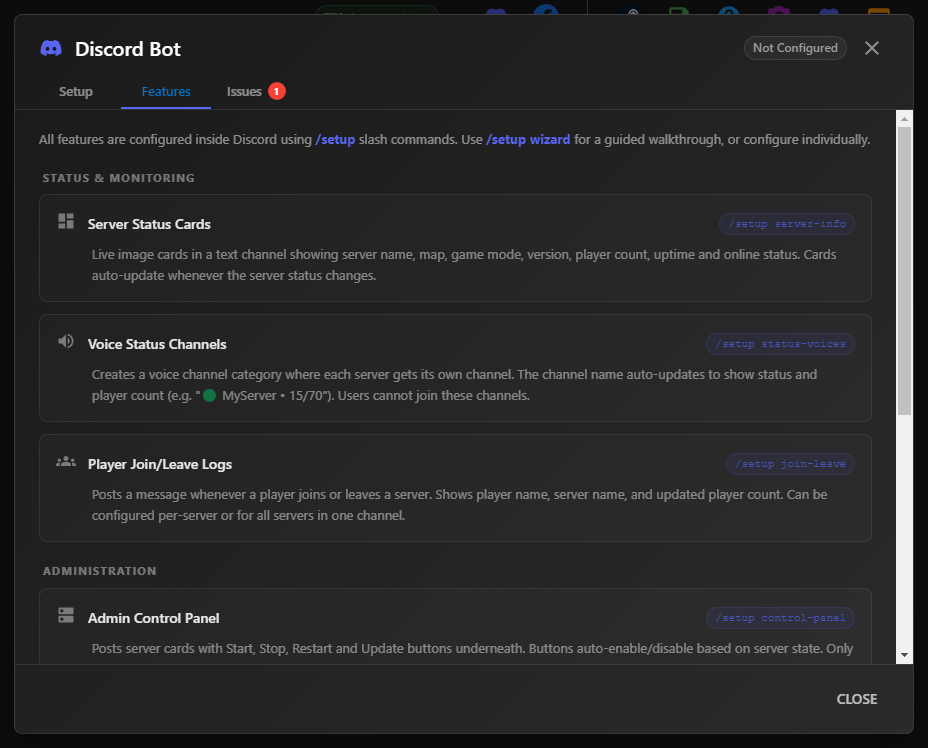Click the Admin Control Panel title
The height and width of the screenshot is (748, 928).
pos(153,618)
